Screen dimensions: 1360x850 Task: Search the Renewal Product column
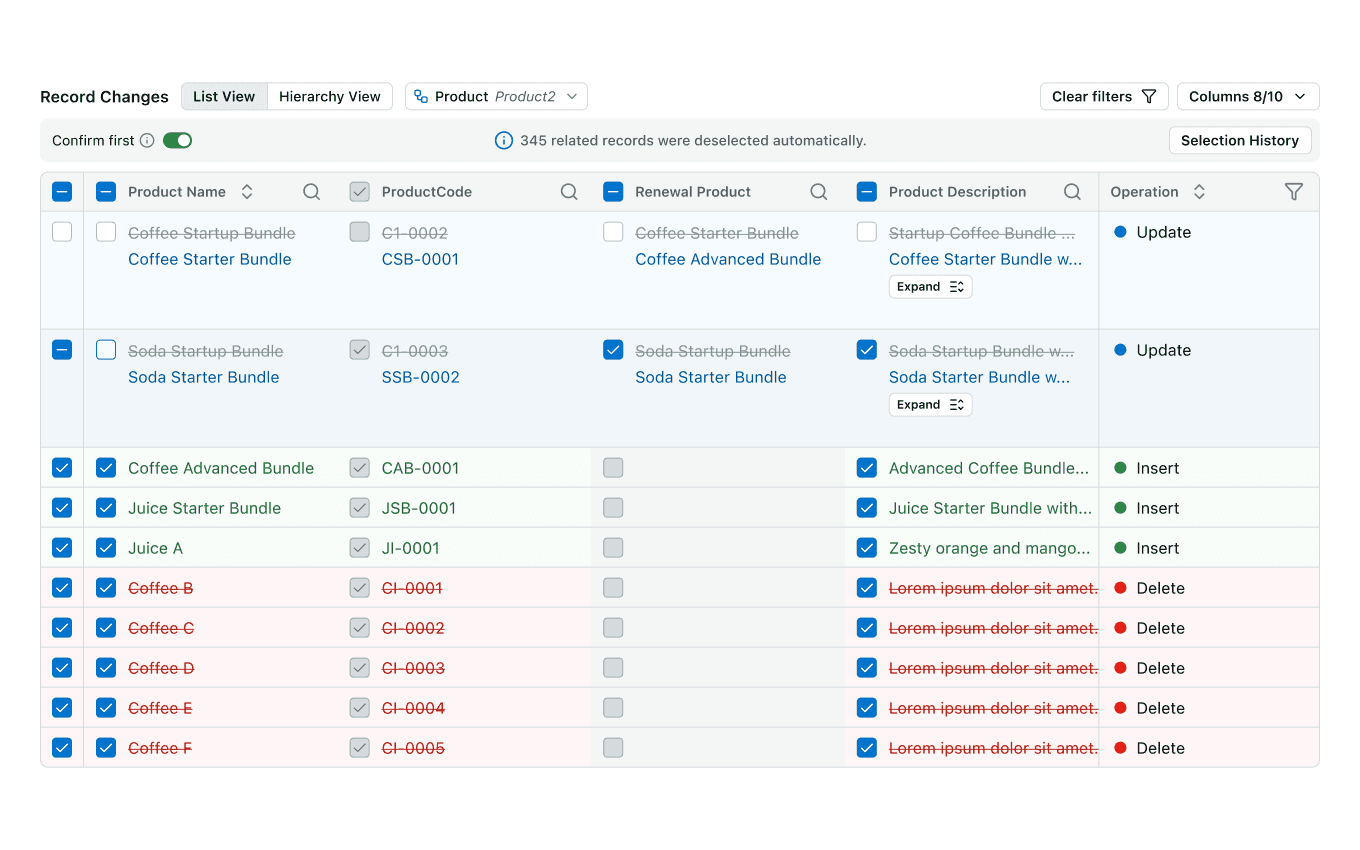[x=818, y=192]
